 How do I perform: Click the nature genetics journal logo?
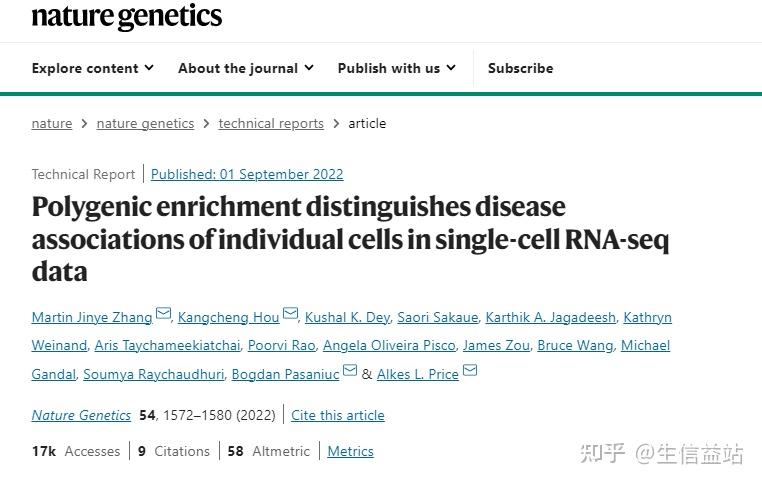[x=127, y=17]
